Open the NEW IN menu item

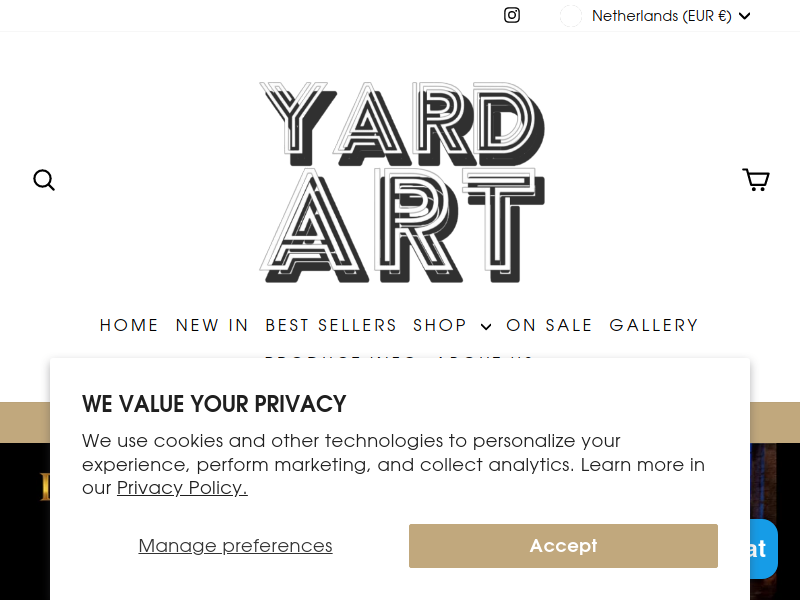212,325
